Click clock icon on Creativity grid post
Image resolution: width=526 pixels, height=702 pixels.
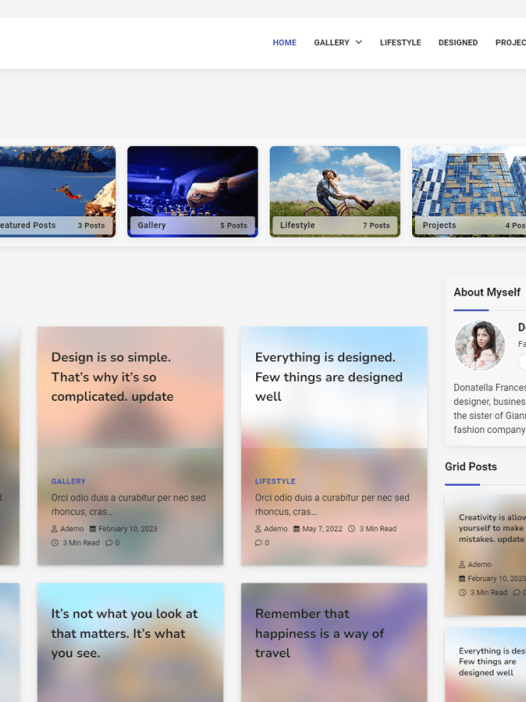[x=462, y=592]
